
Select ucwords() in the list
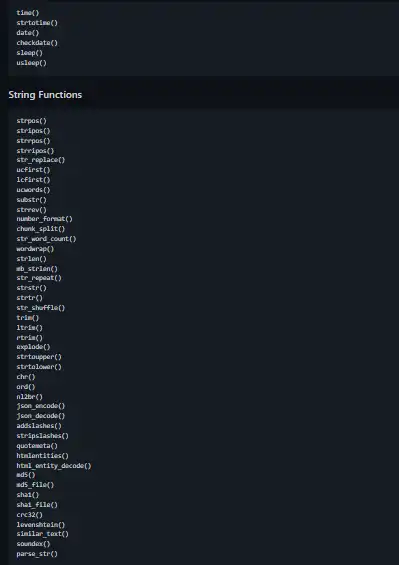pyautogui.click(x=33, y=190)
